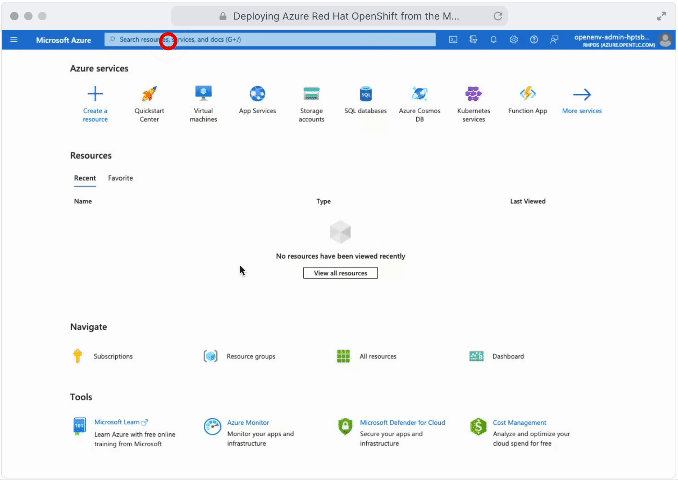Select the Recent resources tab
Viewport: 678px width, 480px height.
(85, 178)
